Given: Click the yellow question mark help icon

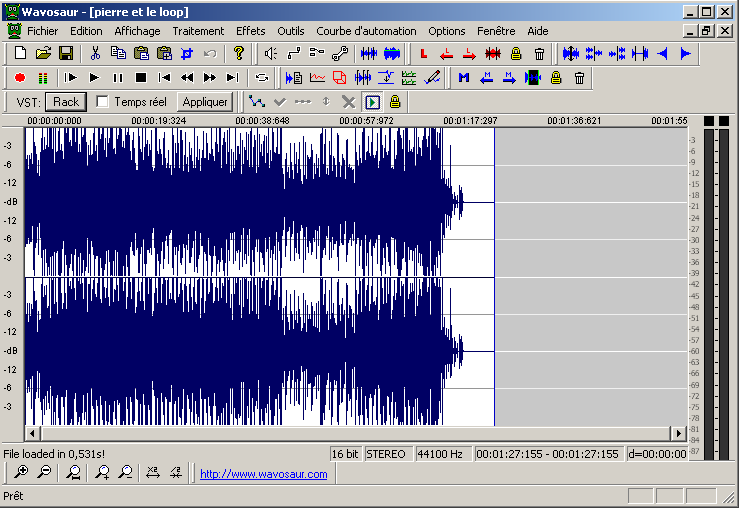Looking at the screenshot, I should tap(238, 53).
